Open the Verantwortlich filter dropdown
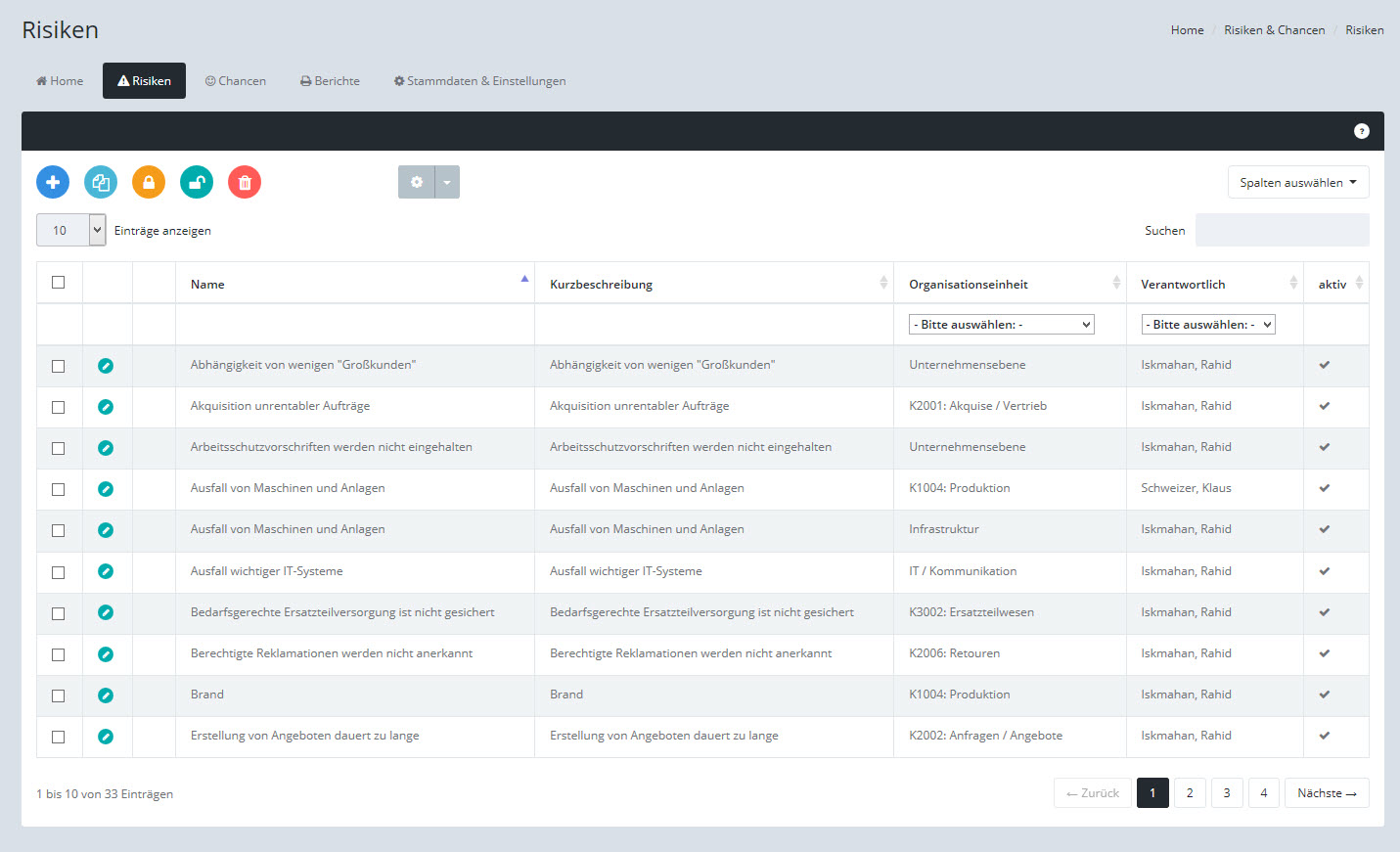 point(1207,325)
